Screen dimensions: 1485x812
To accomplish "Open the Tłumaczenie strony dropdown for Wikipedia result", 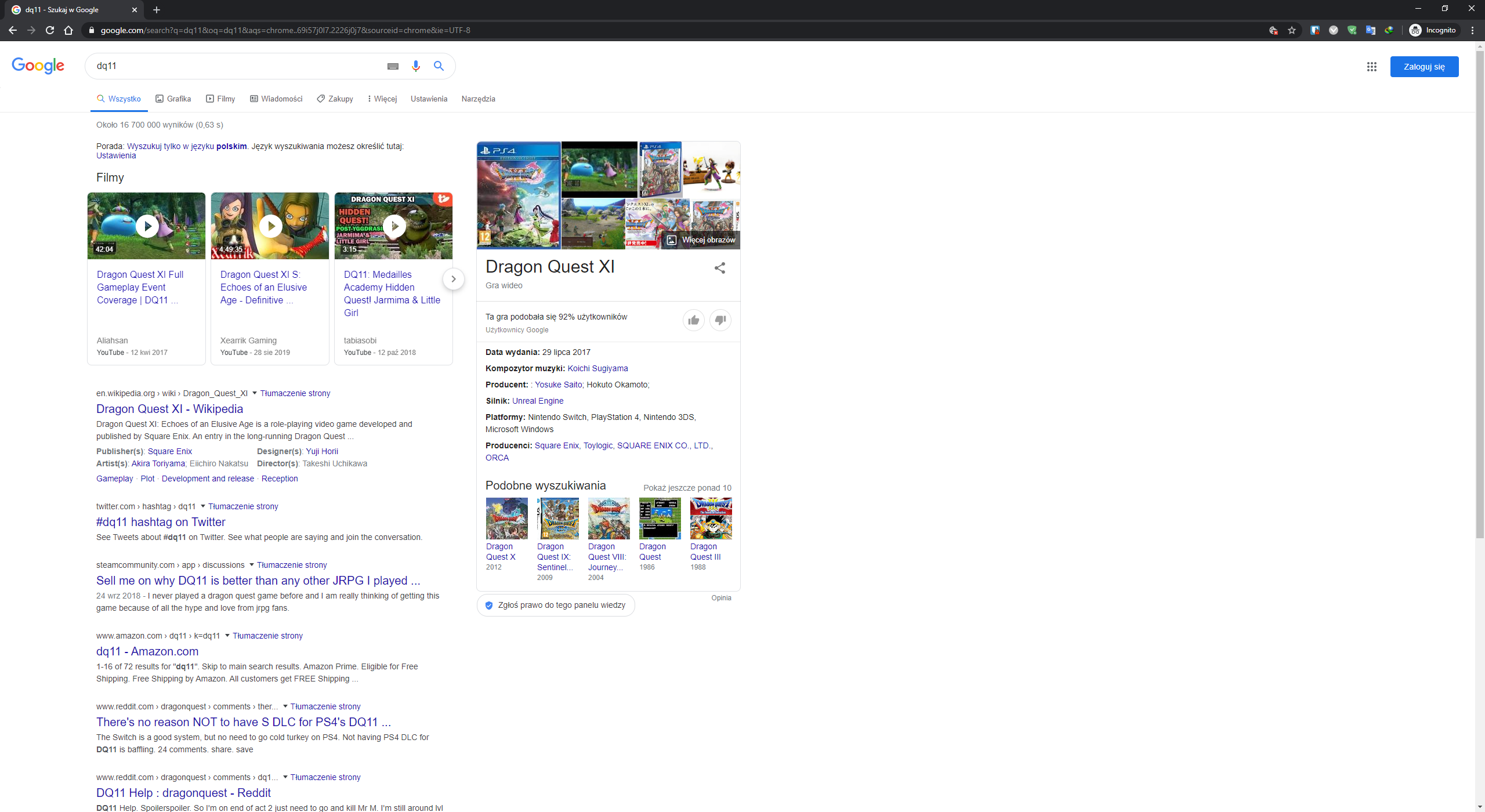I will click(295, 393).
